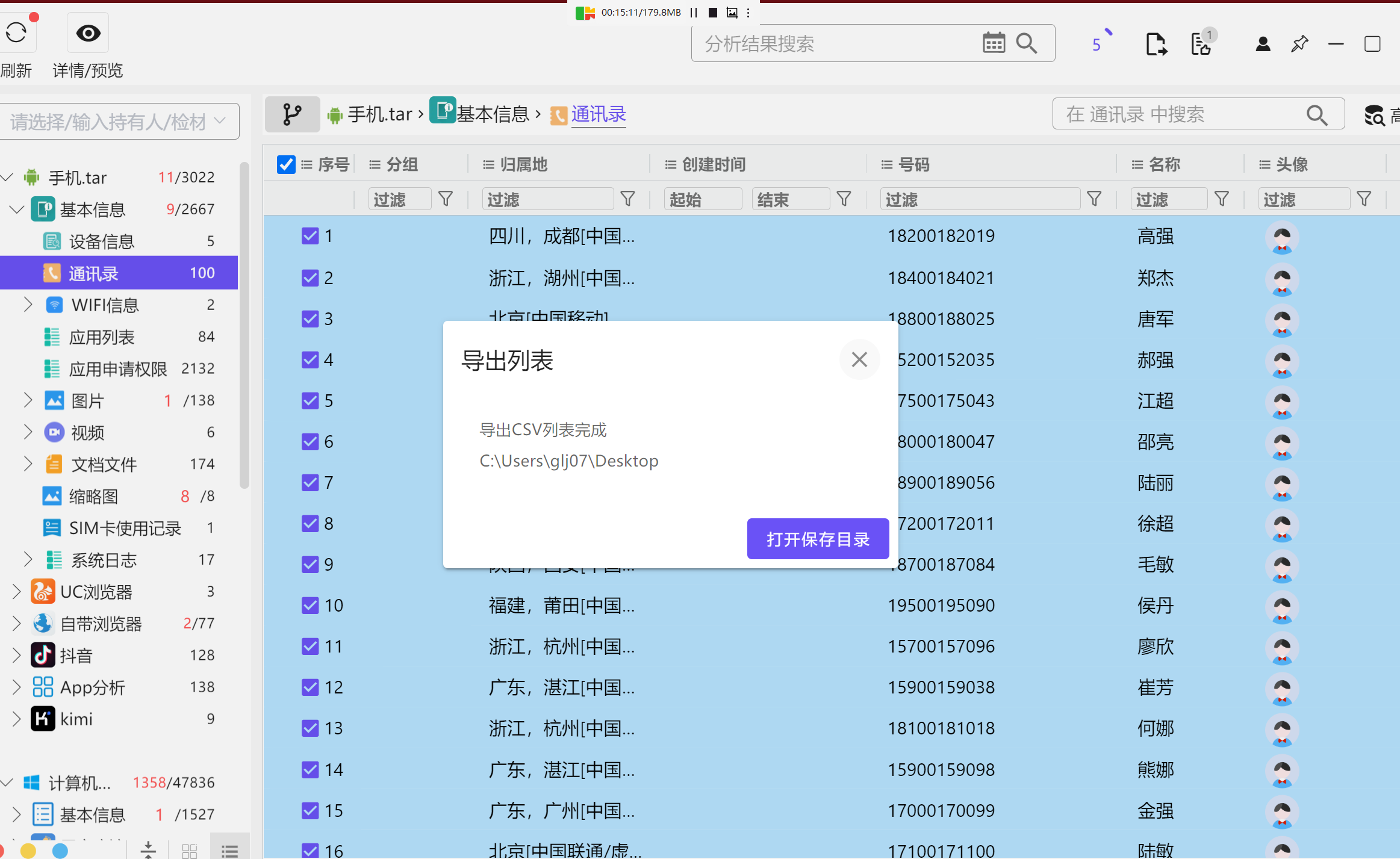1400x859 pixels.
Task: Expand the WIFI信息 tree node
Action: [x=28, y=305]
